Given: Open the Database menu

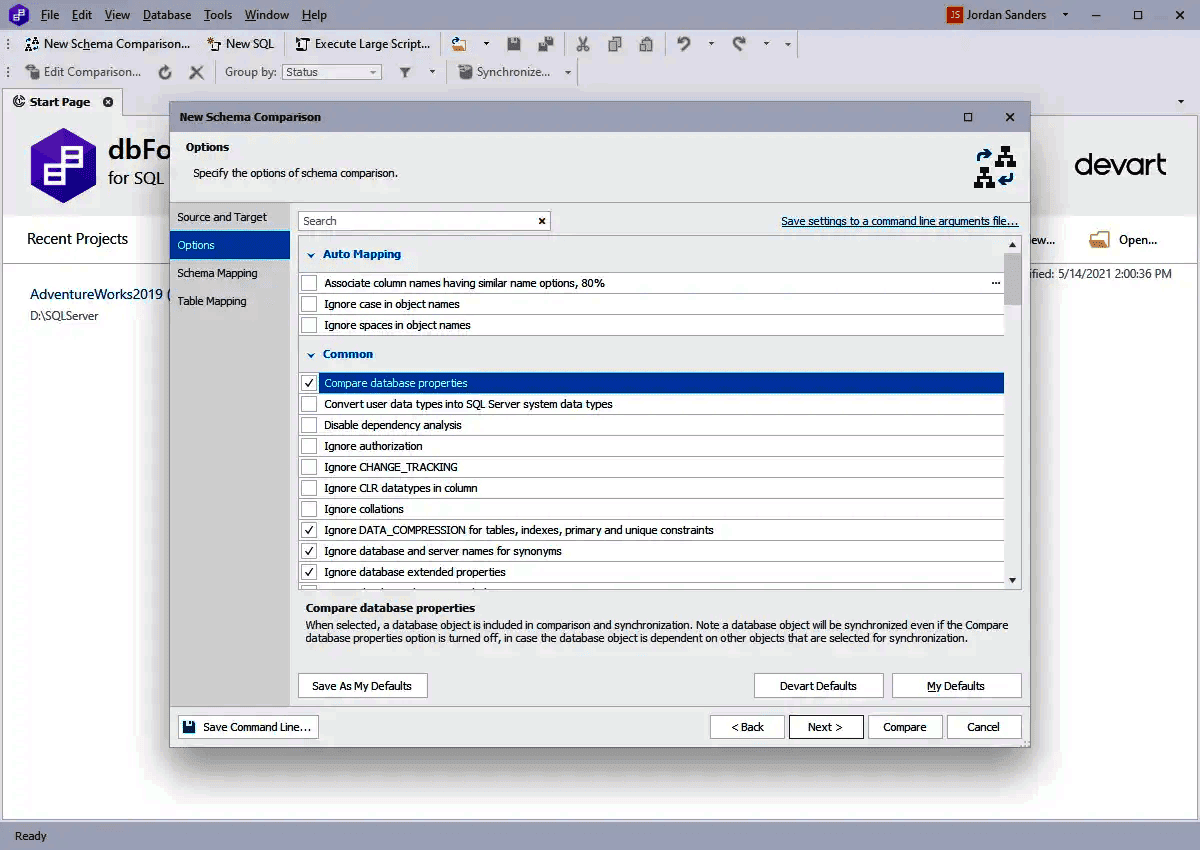Looking at the screenshot, I should pyautogui.click(x=166, y=14).
